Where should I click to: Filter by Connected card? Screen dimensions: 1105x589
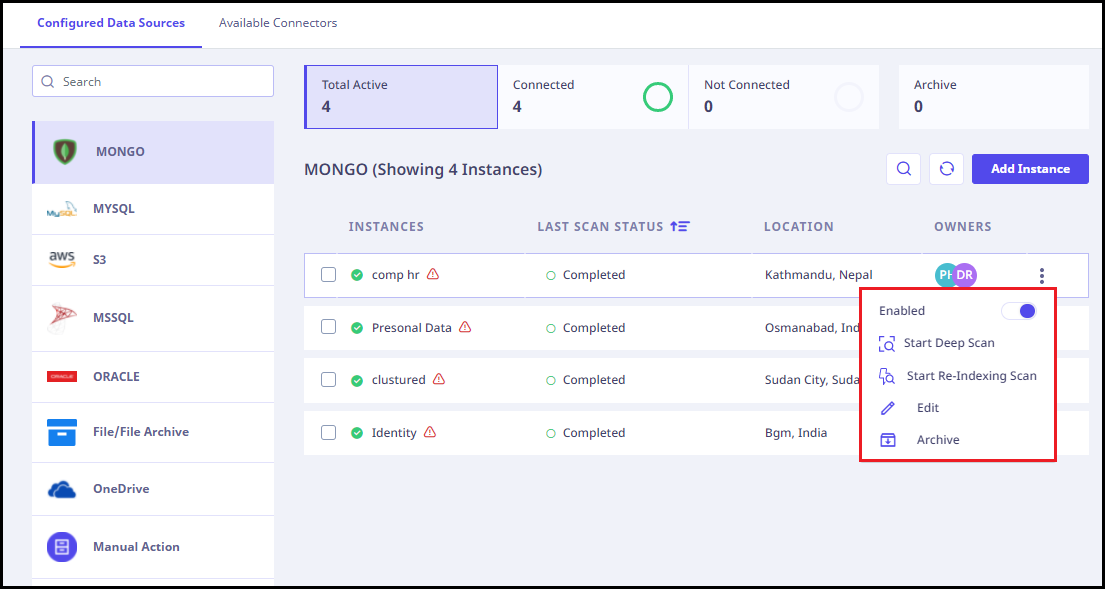tap(593, 97)
